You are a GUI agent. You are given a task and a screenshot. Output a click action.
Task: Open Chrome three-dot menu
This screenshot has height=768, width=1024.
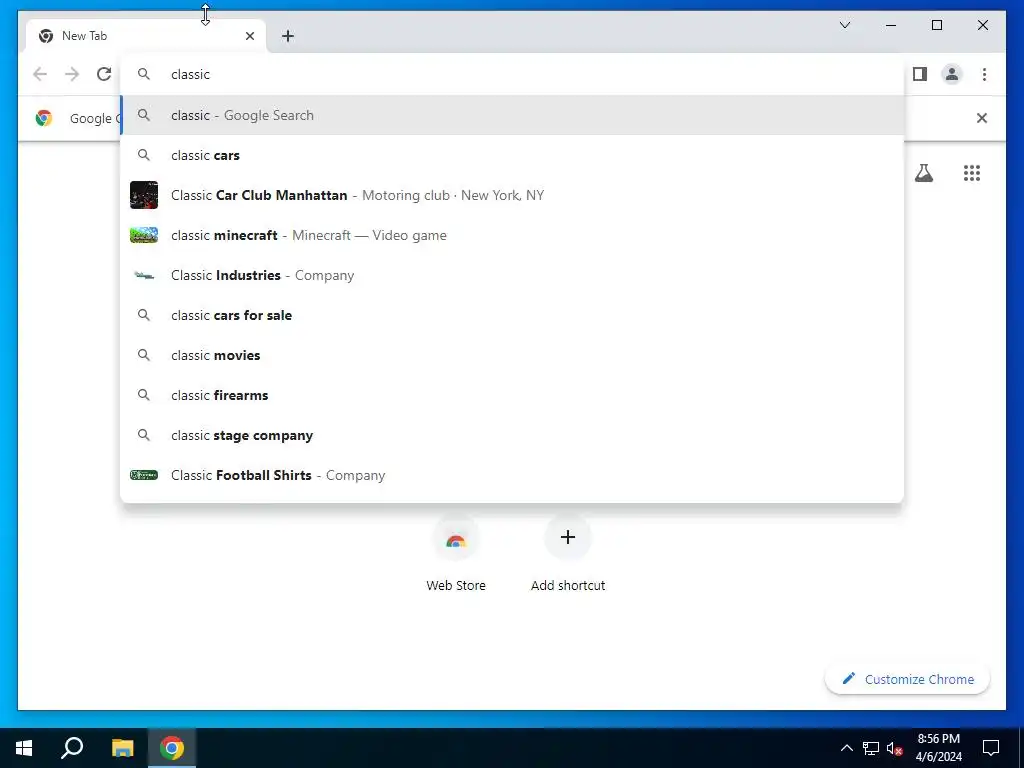pos(984,74)
